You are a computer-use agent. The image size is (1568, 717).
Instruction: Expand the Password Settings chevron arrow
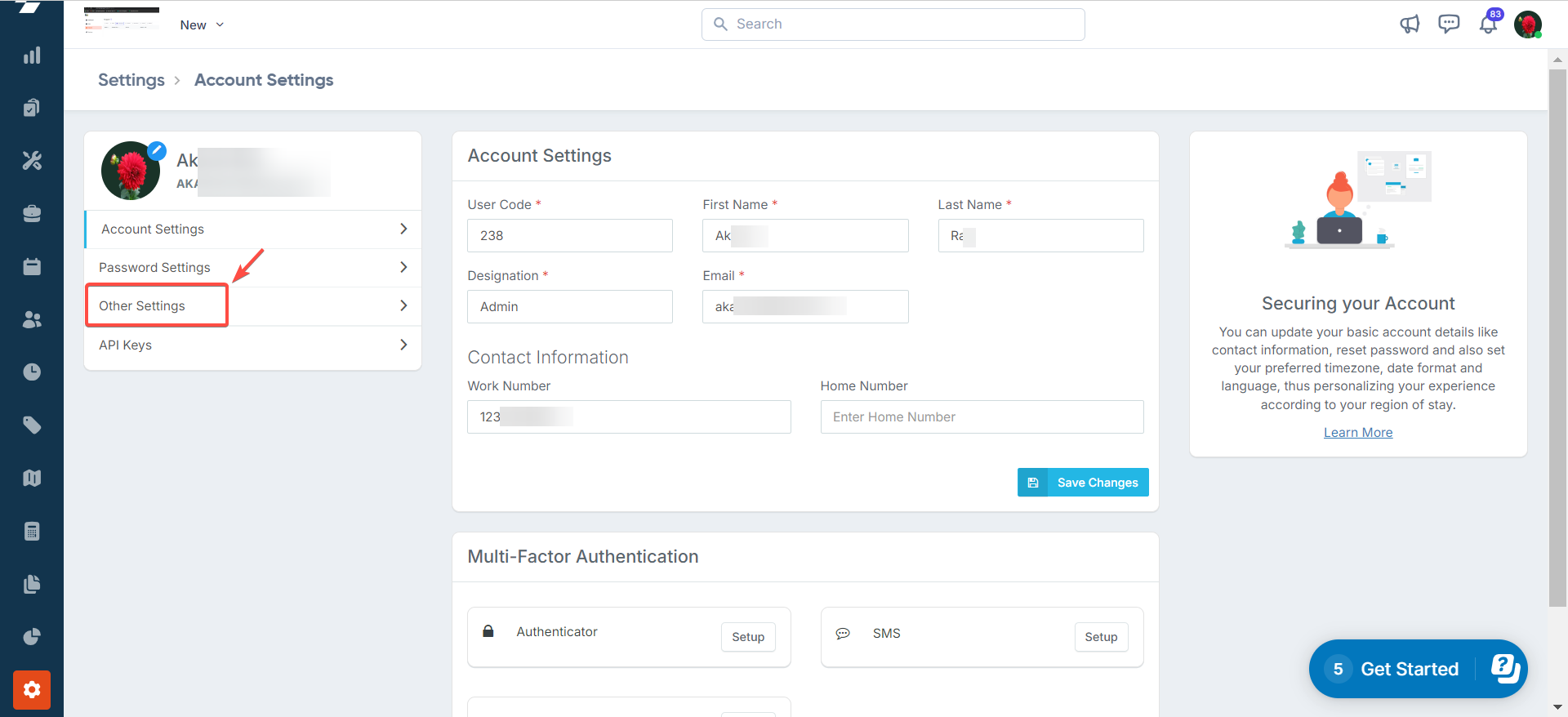[403, 267]
